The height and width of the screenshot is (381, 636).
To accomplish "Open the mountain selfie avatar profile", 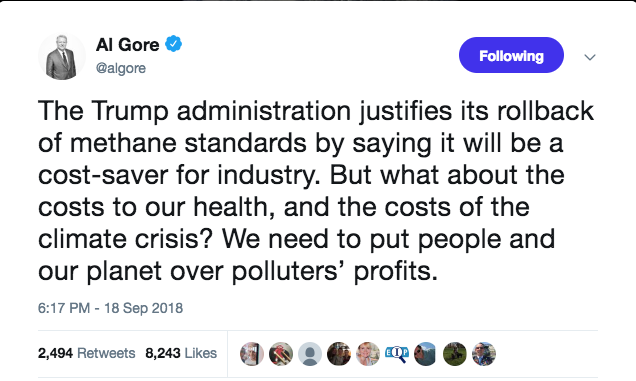I will point(425,353).
